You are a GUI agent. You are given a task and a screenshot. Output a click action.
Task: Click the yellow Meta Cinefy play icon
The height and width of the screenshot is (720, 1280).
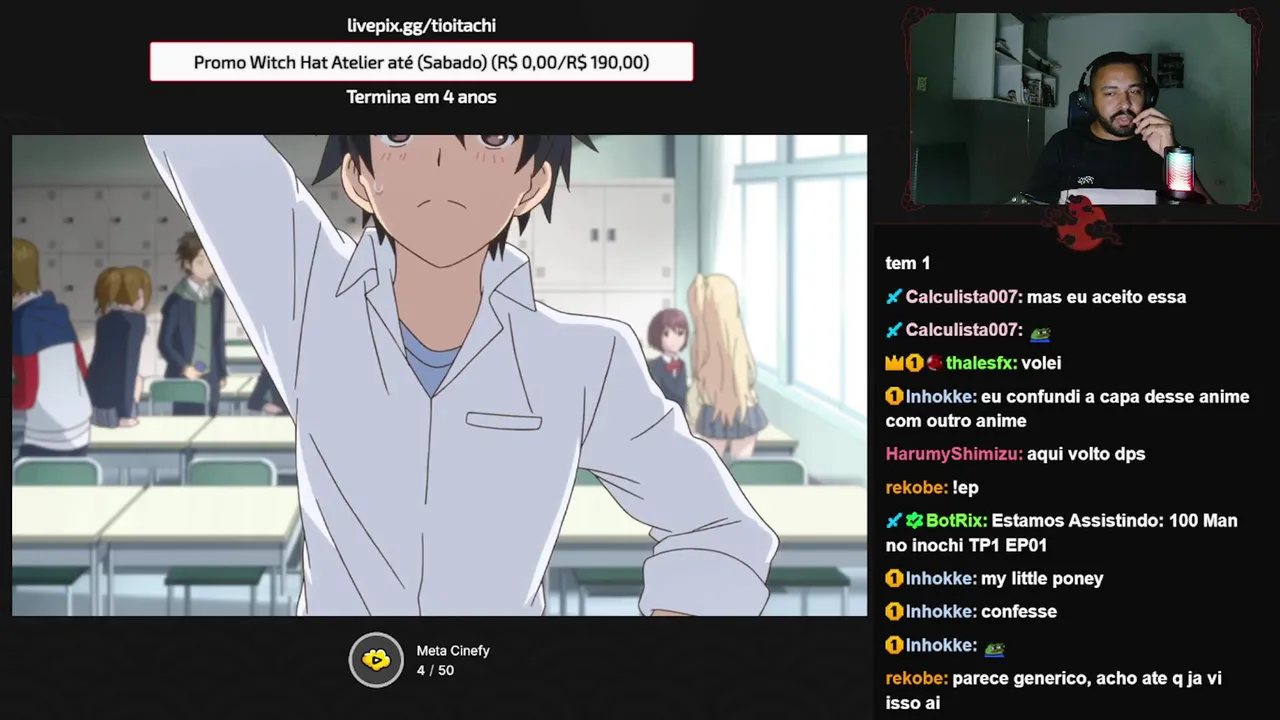click(376, 660)
